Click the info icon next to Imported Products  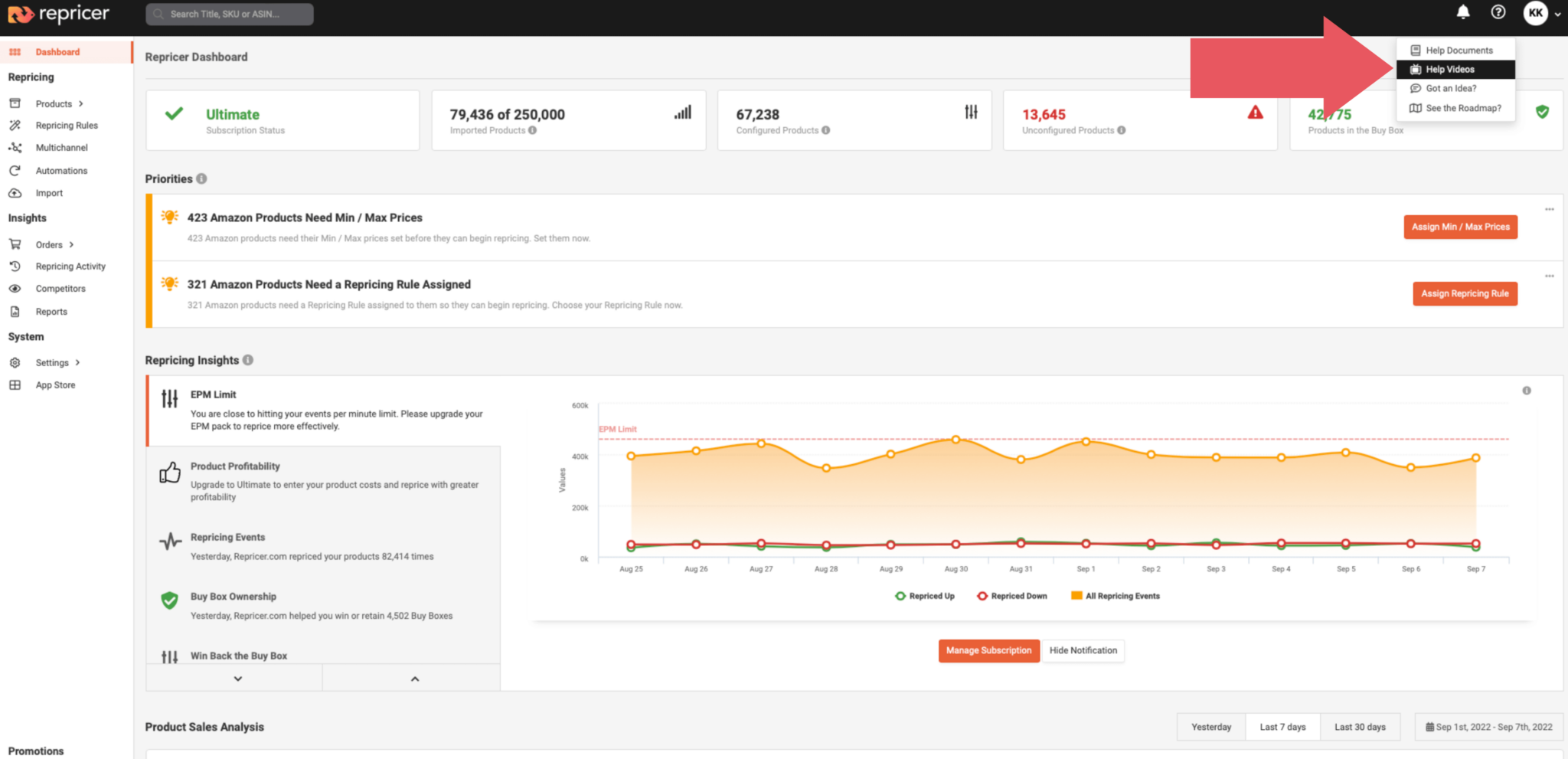[x=532, y=130]
